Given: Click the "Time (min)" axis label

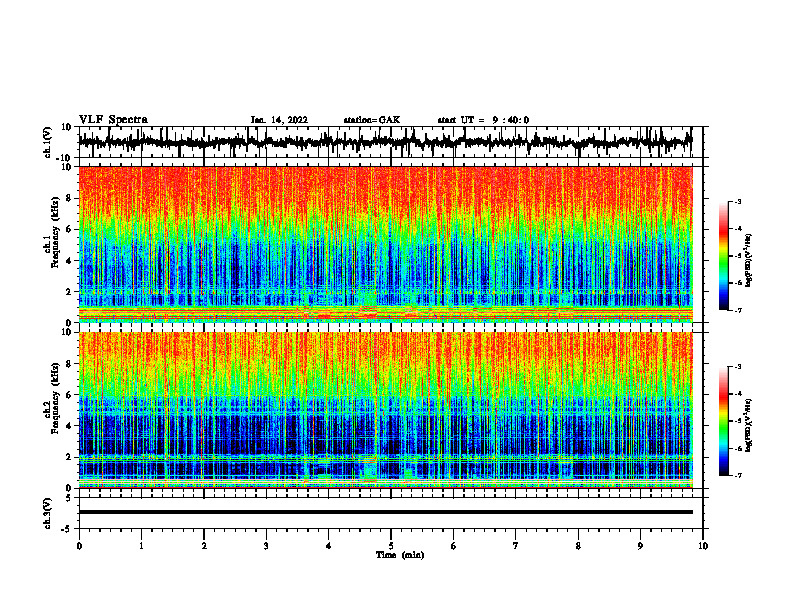Looking at the screenshot, I should 400,555.
